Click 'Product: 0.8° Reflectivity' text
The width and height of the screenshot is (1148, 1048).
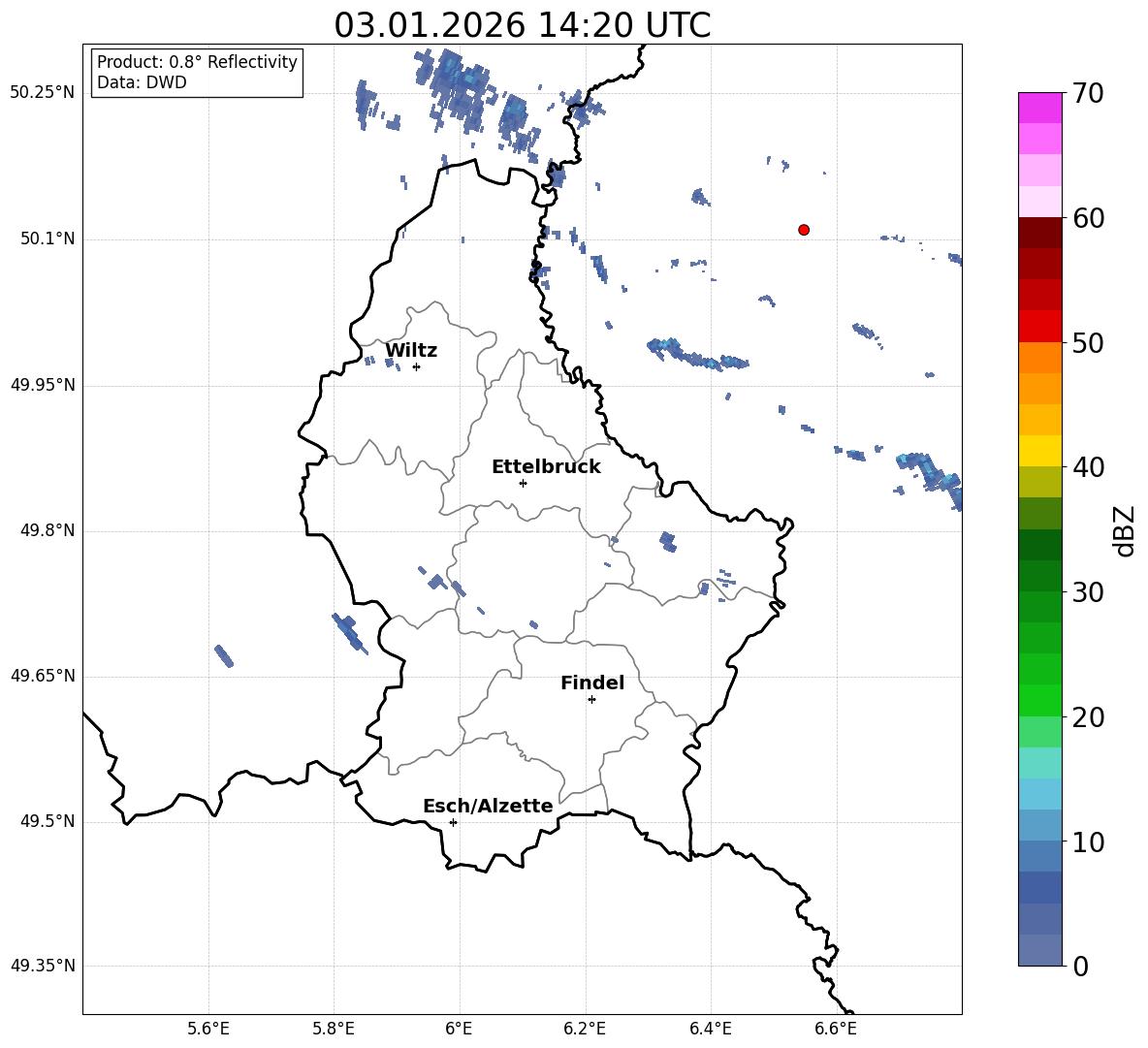197,61
